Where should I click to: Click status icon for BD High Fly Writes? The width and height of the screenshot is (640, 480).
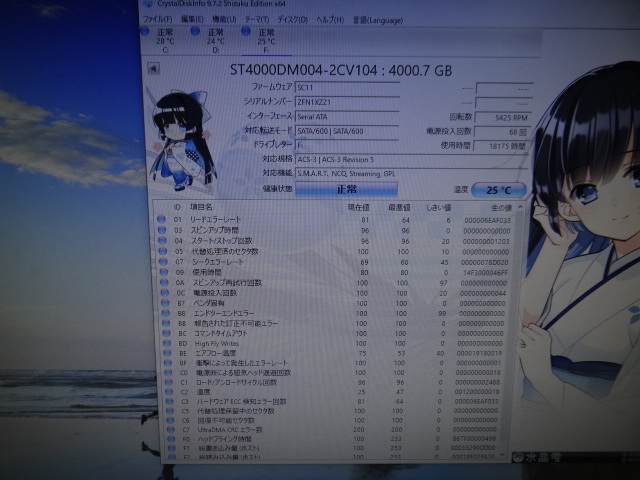coord(167,343)
